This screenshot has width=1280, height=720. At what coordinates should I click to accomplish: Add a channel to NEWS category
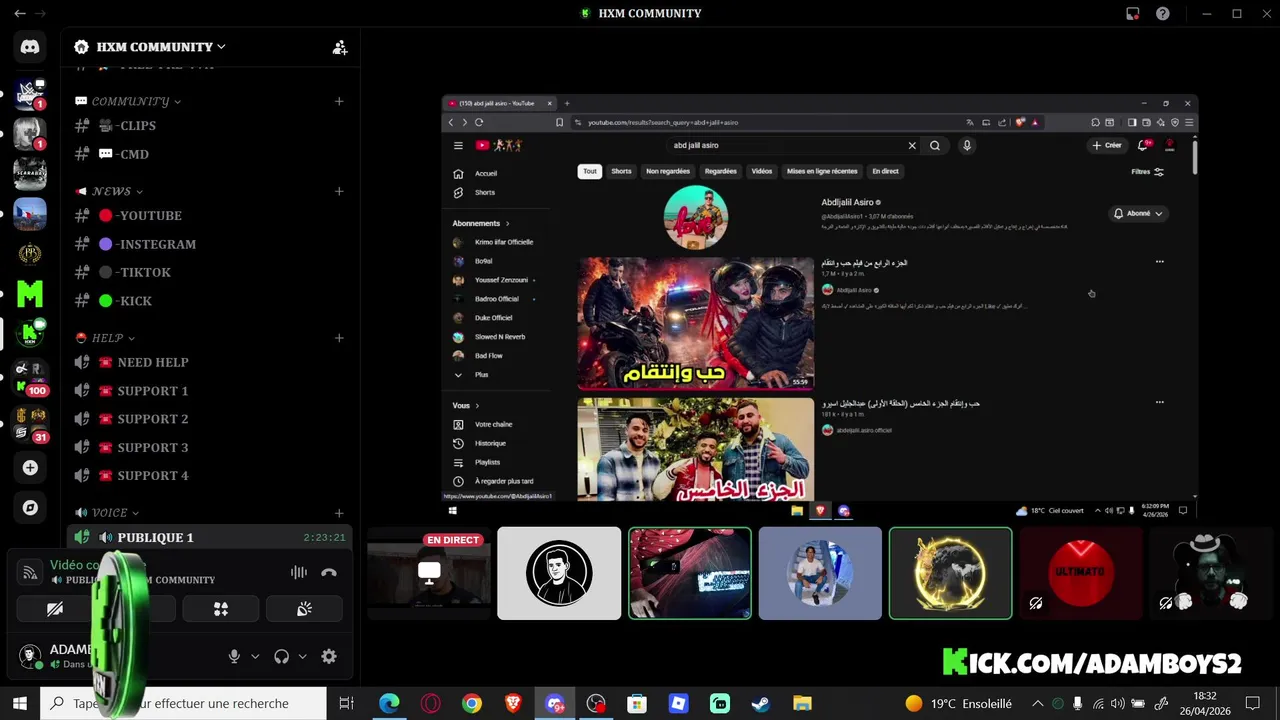click(x=339, y=191)
